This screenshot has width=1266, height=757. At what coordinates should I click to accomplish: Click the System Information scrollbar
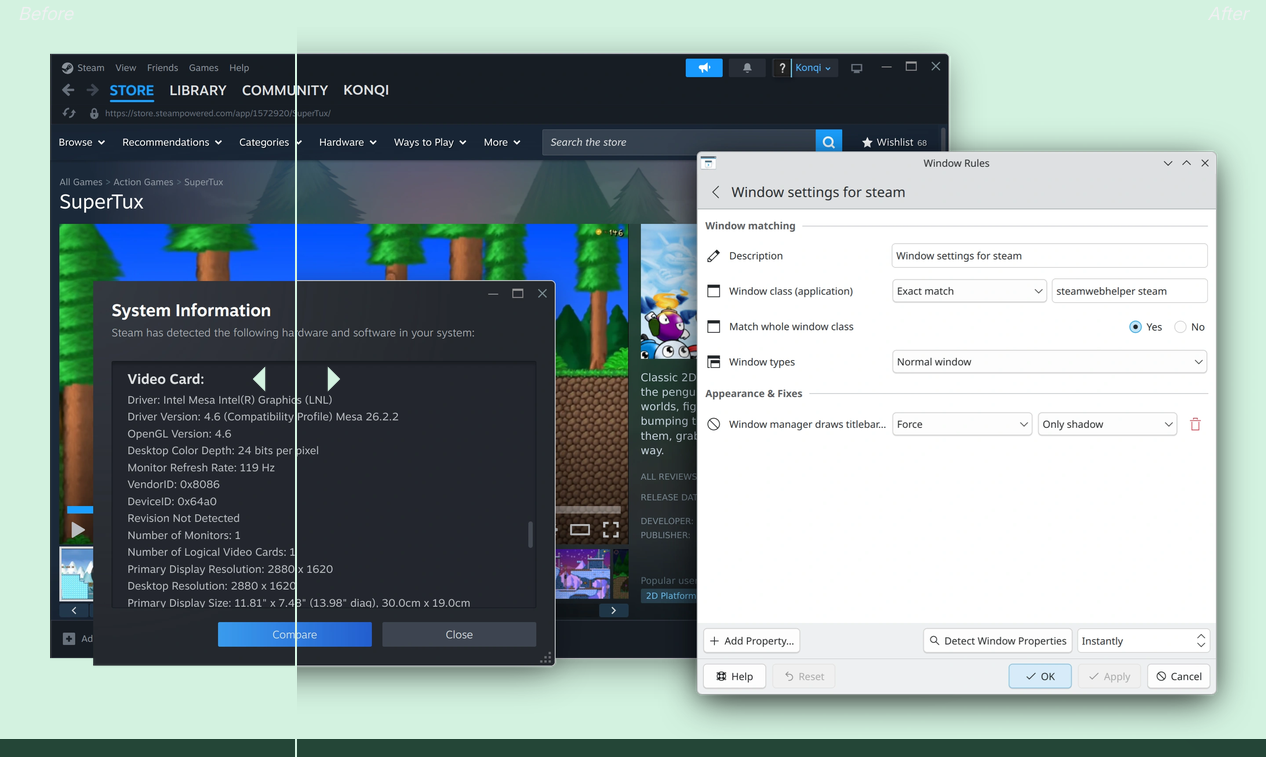(530, 534)
